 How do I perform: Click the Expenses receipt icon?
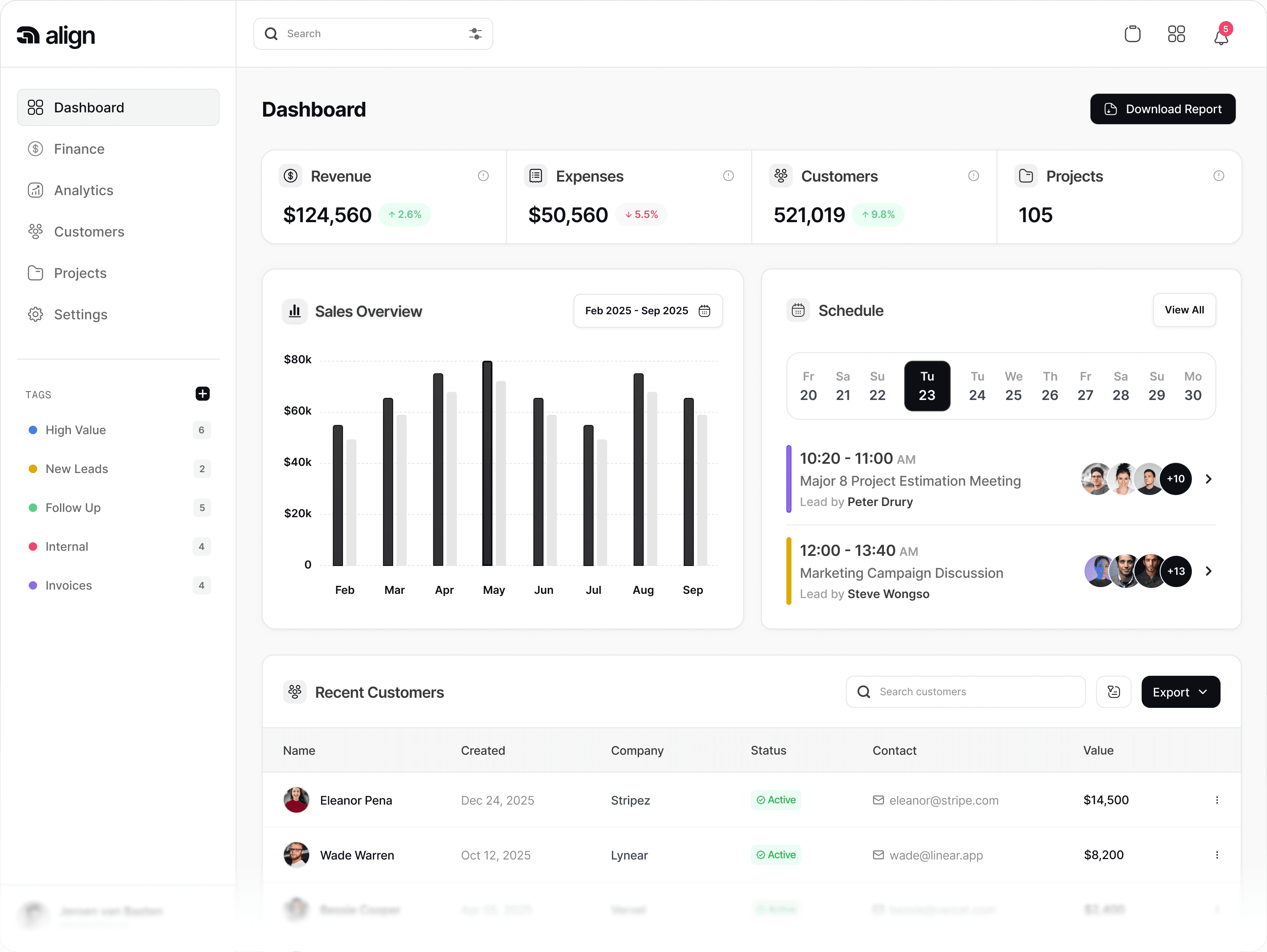[x=536, y=176]
